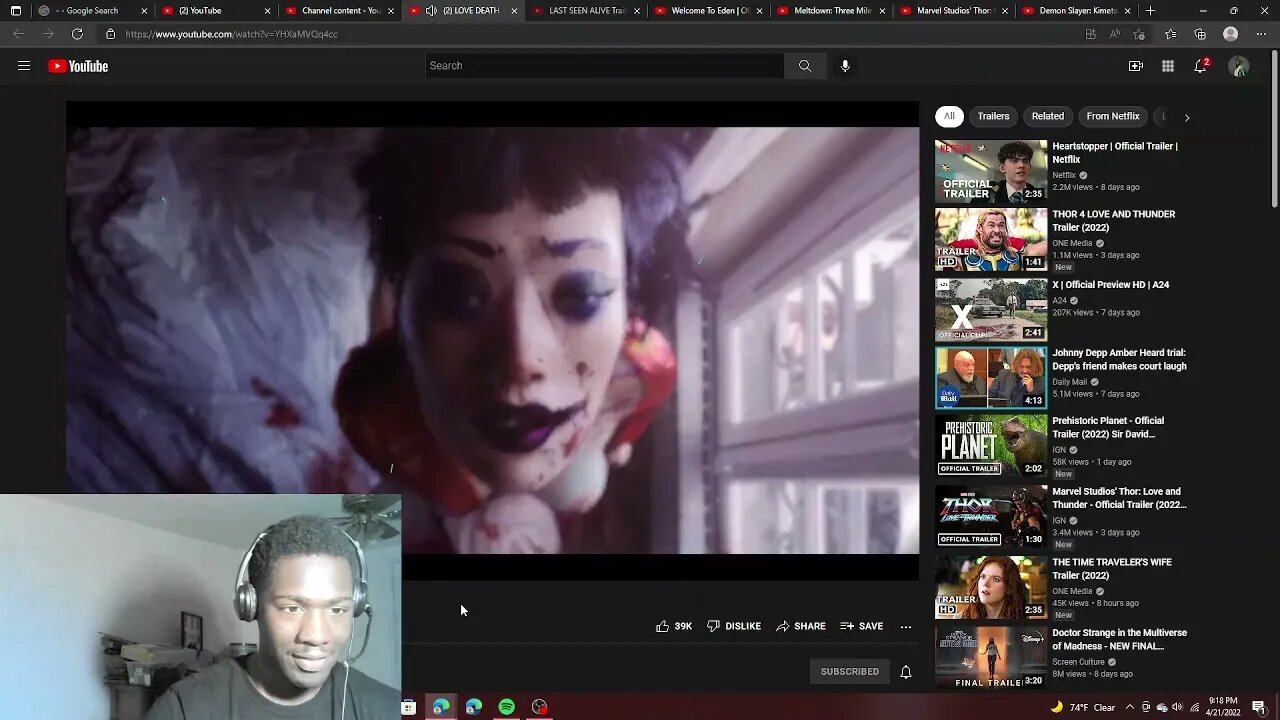Click the Subscribed button

pyautogui.click(x=850, y=672)
